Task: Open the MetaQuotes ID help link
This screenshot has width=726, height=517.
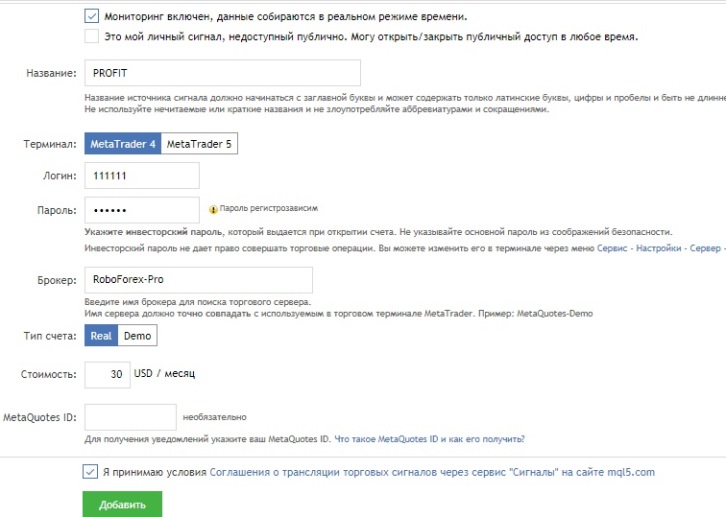Action: click(x=429, y=439)
